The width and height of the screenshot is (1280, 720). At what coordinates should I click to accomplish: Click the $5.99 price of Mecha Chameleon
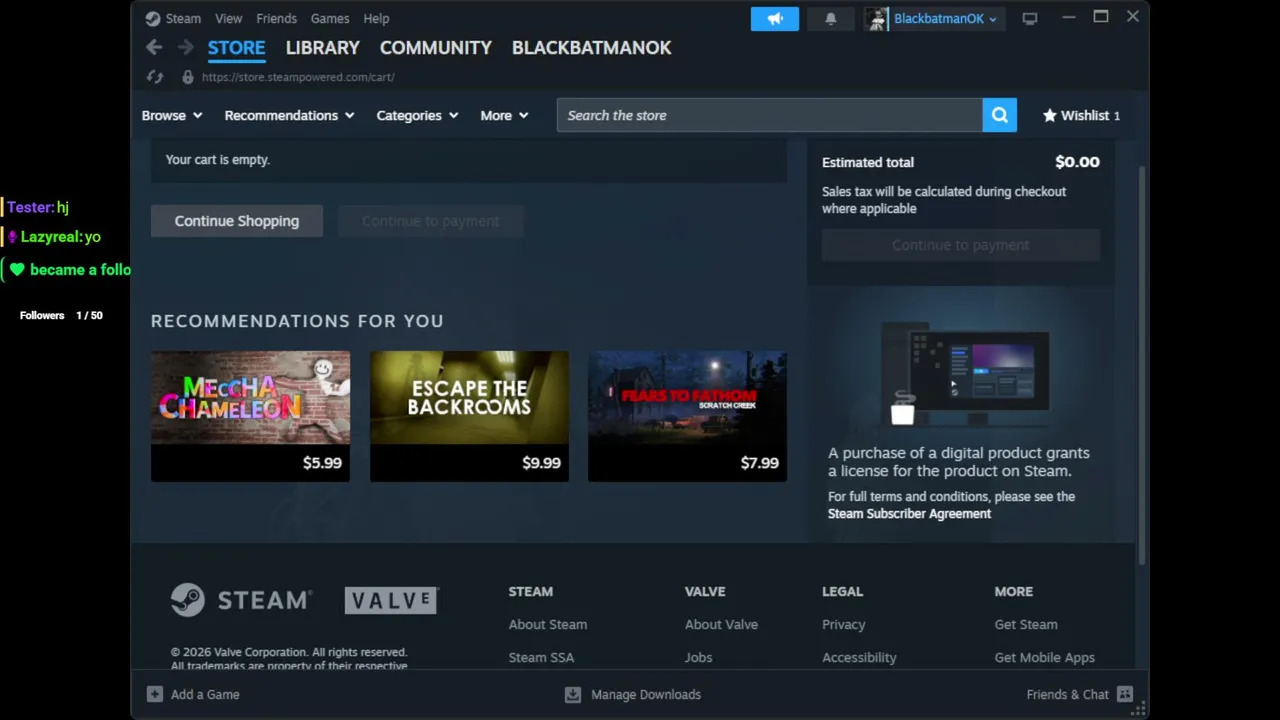point(322,463)
